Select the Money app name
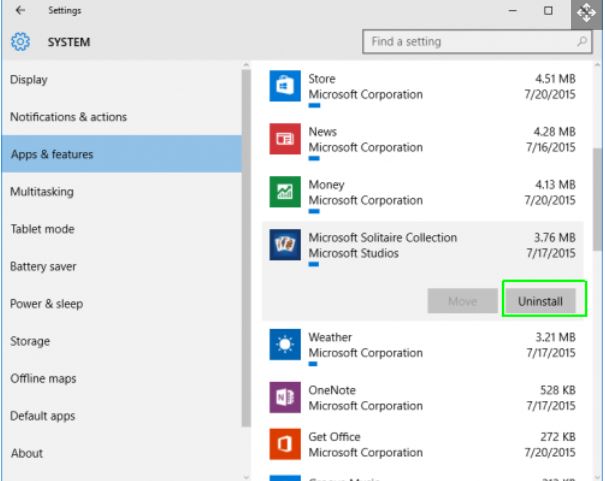Image resolution: width=605 pixels, height=481 pixels. click(x=326, y=185)
